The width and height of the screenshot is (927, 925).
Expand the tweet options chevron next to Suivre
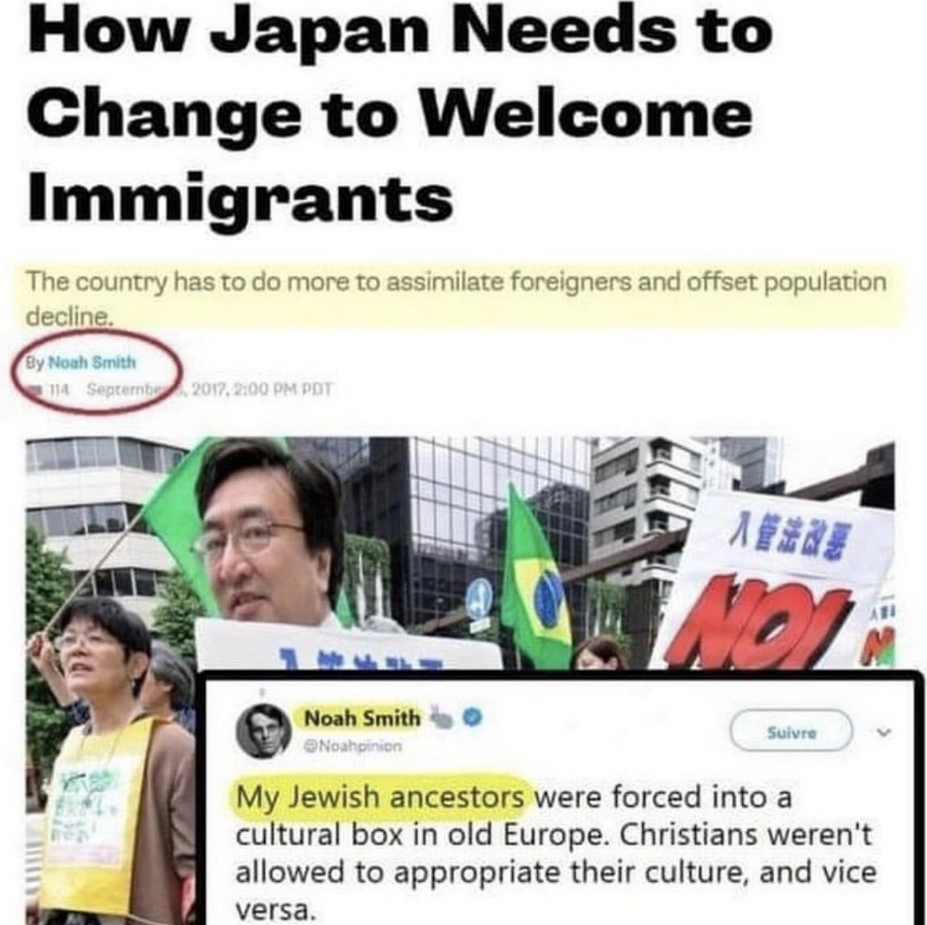pyautogui.click(x=883, y=733)
